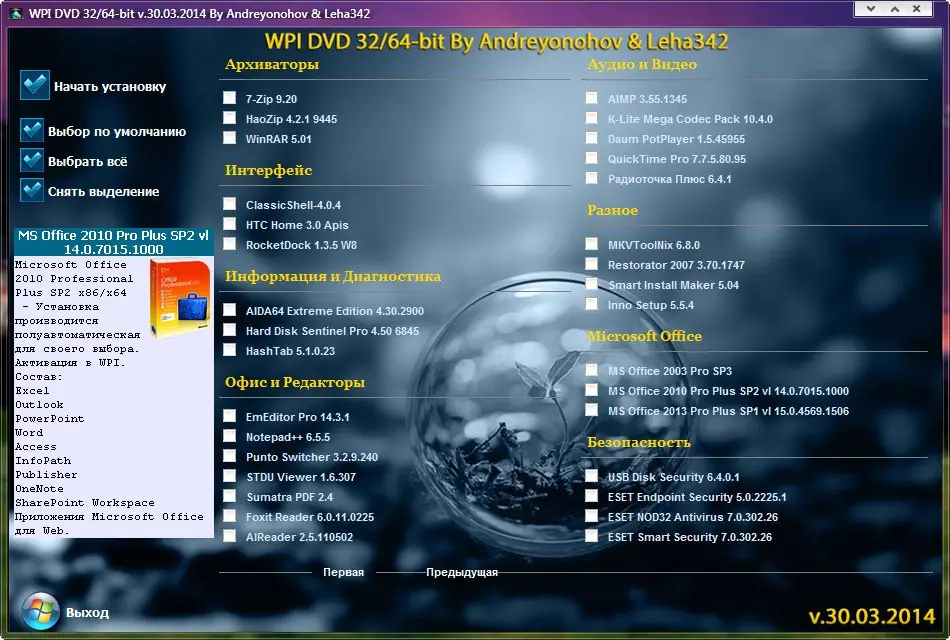Select QuickTime Pro 7.7.5.80.95 checkbox

coord(592,158)
